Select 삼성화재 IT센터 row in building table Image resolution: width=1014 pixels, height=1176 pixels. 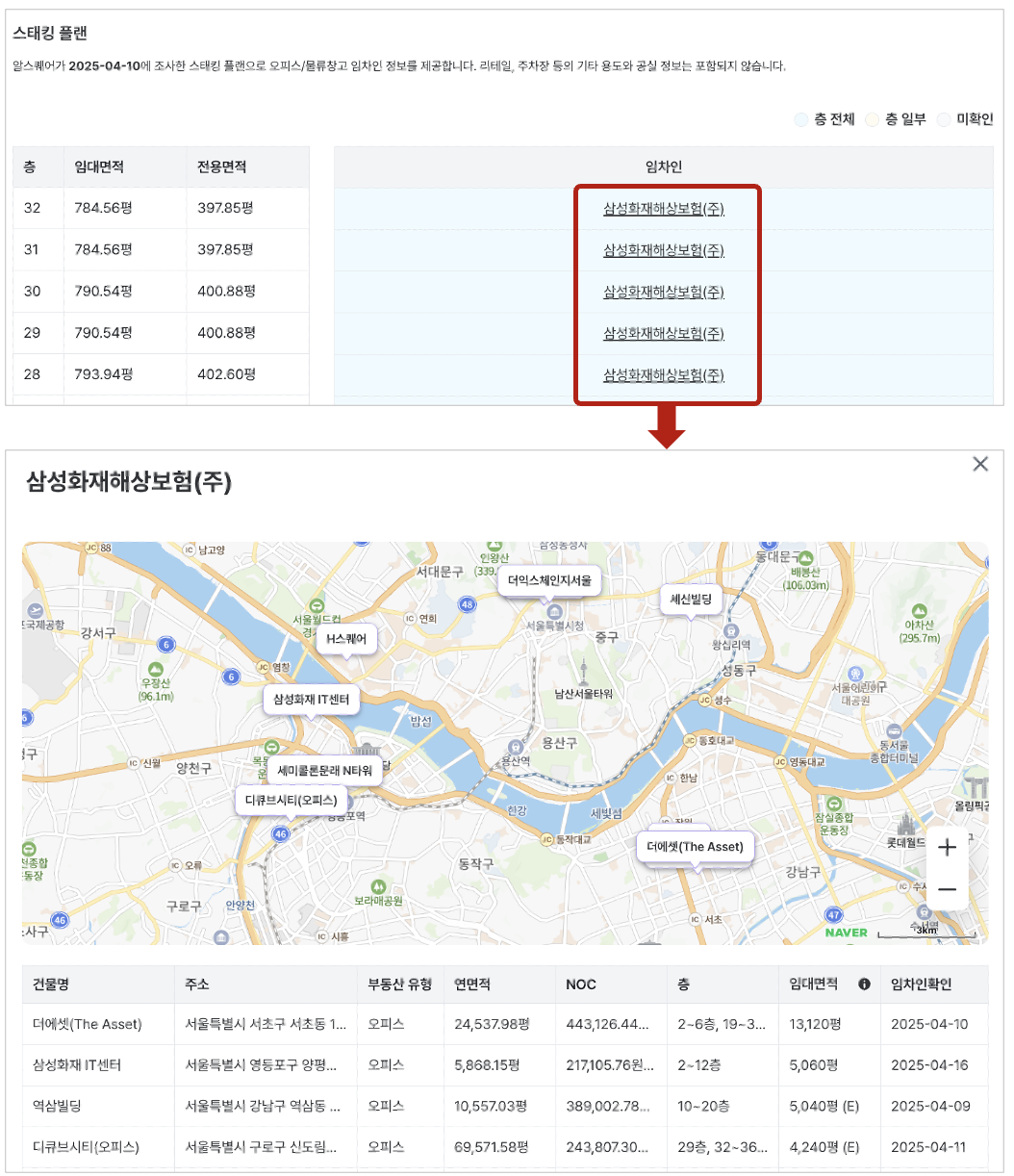pyautogui.click(x=505, y=1065)
